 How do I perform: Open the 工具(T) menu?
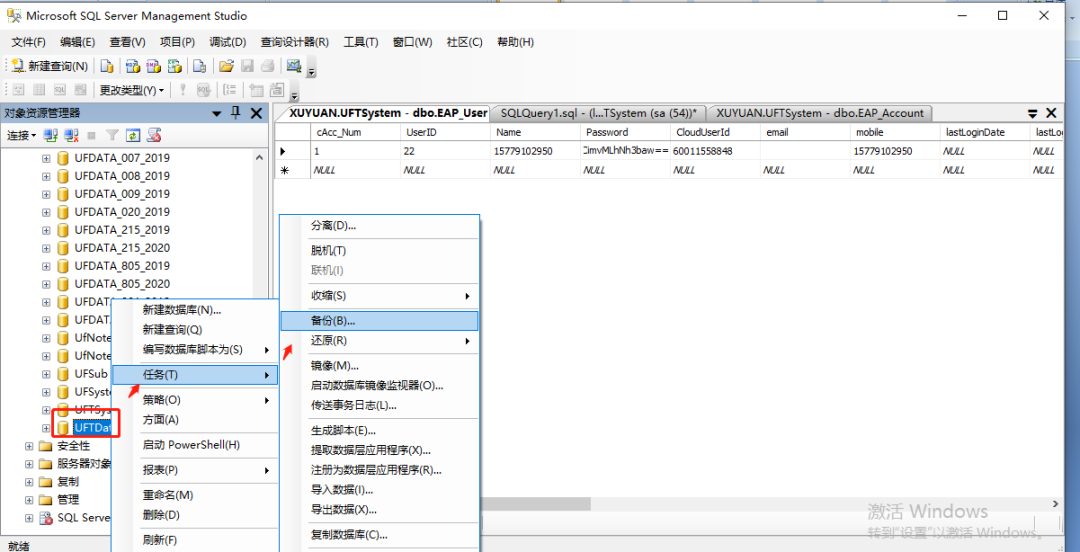point(361,42)
